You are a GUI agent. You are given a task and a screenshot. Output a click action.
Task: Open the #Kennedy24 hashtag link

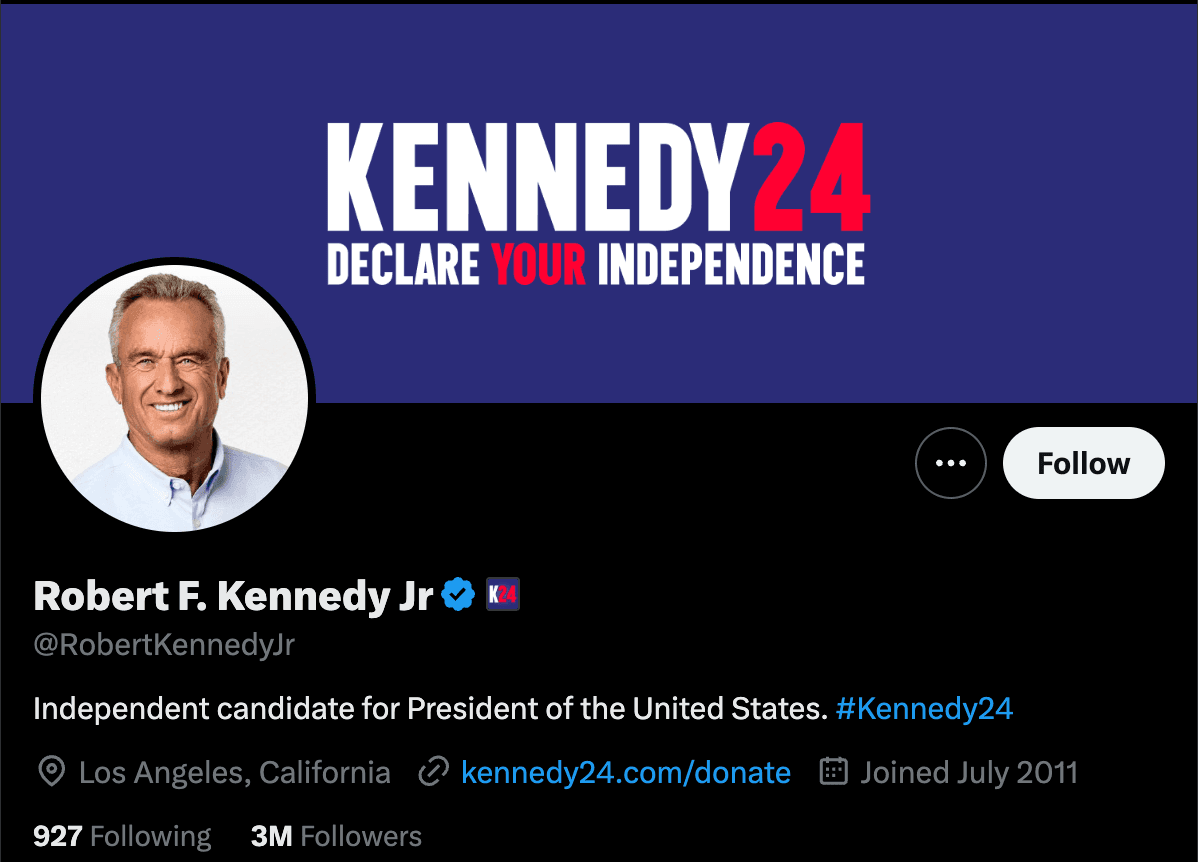click(x=924, y=709)
